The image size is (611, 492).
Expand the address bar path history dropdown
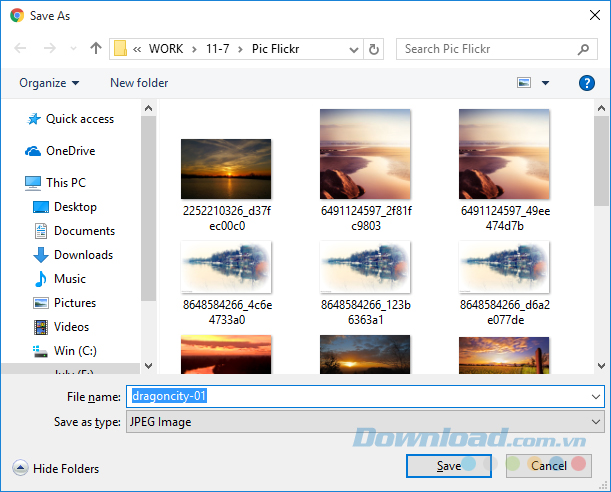[x=353, y=48]
